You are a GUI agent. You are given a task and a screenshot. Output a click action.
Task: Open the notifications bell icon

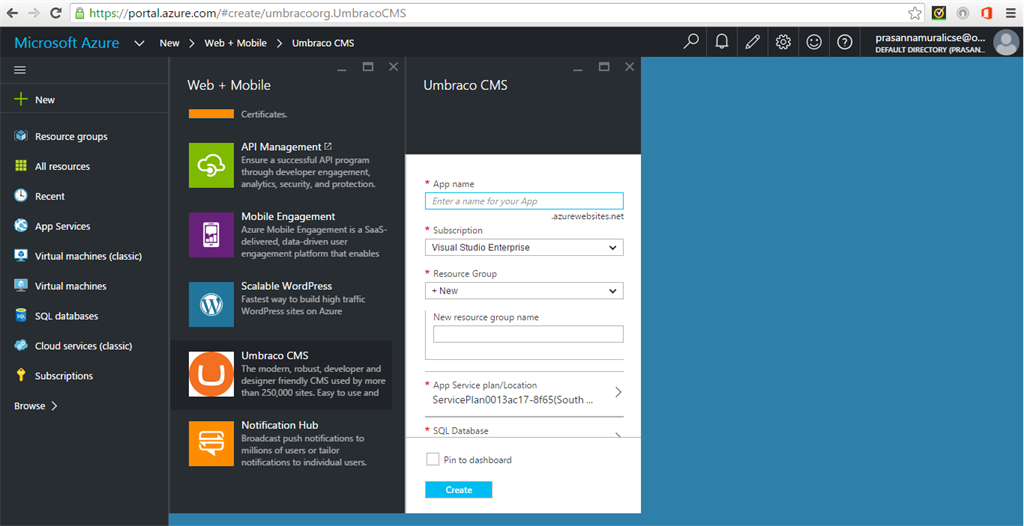pos(722,42)
